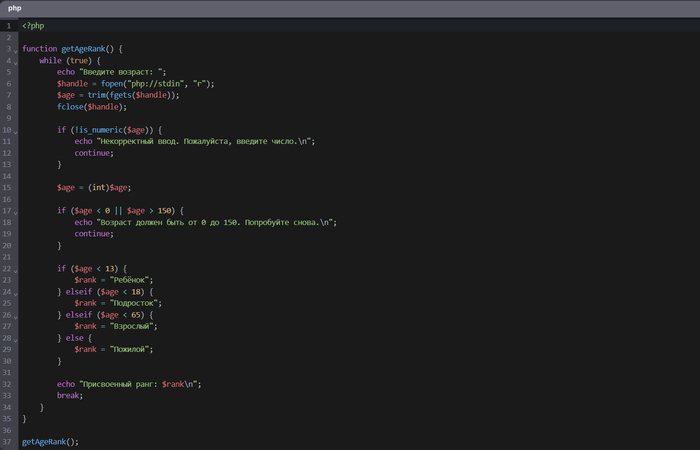The width and height of the screenshot is (700, 450).
Task: Click line number 37 in the gutter
Action: pos(8,441)
